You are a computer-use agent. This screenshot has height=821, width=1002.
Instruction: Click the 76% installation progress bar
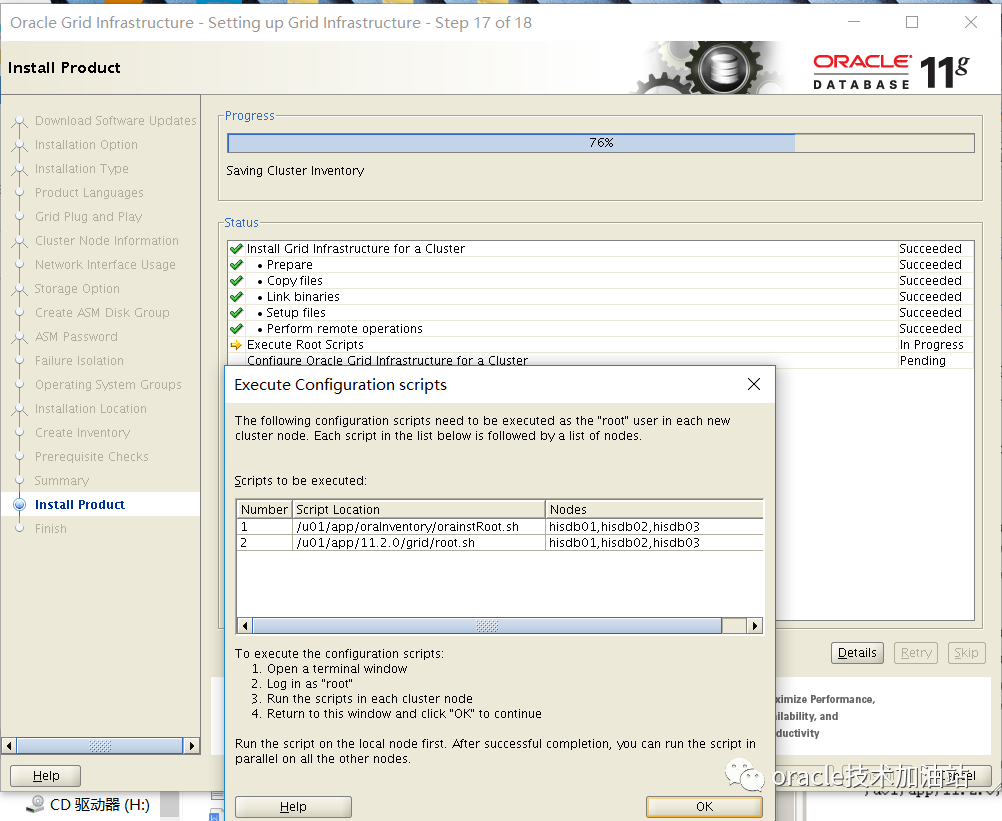click(x=601, y=142)
